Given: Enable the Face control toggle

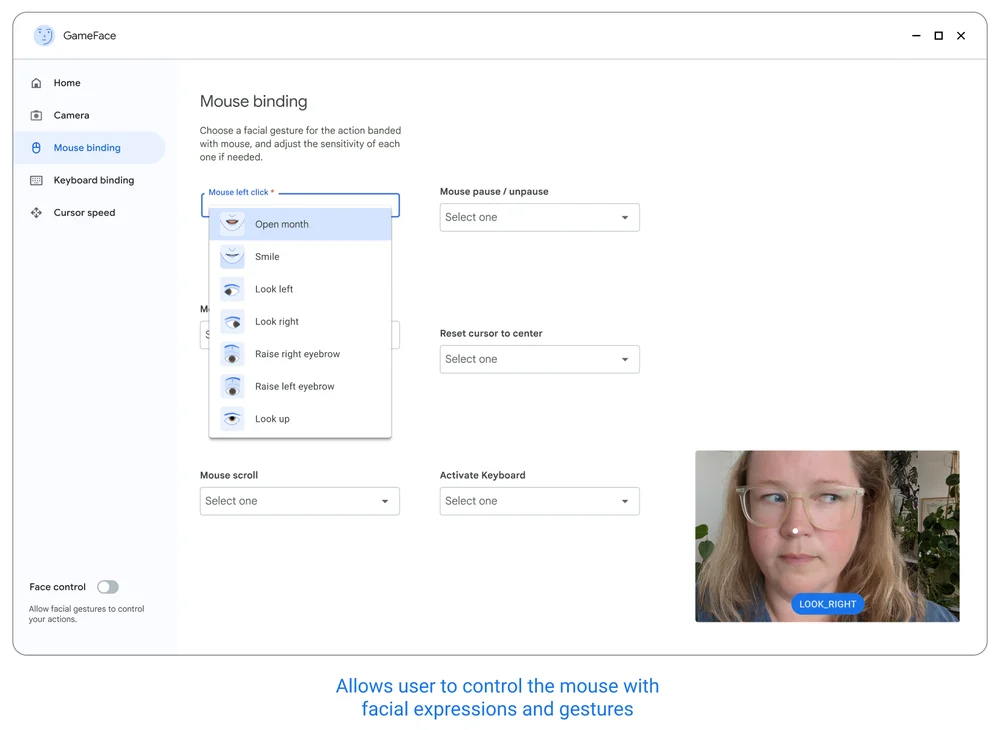Looking at the screenshot, I should (107, 587).
